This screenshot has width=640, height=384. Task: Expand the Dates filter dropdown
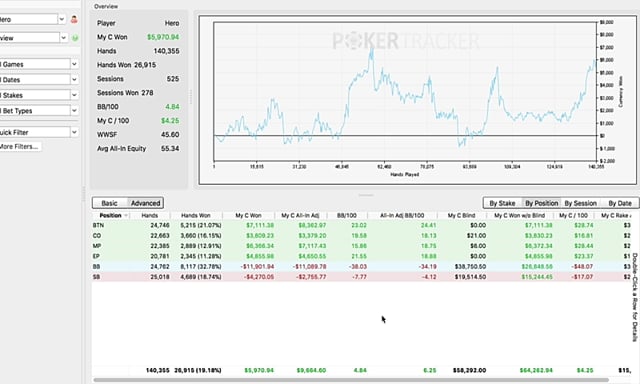tap(74, 80)
